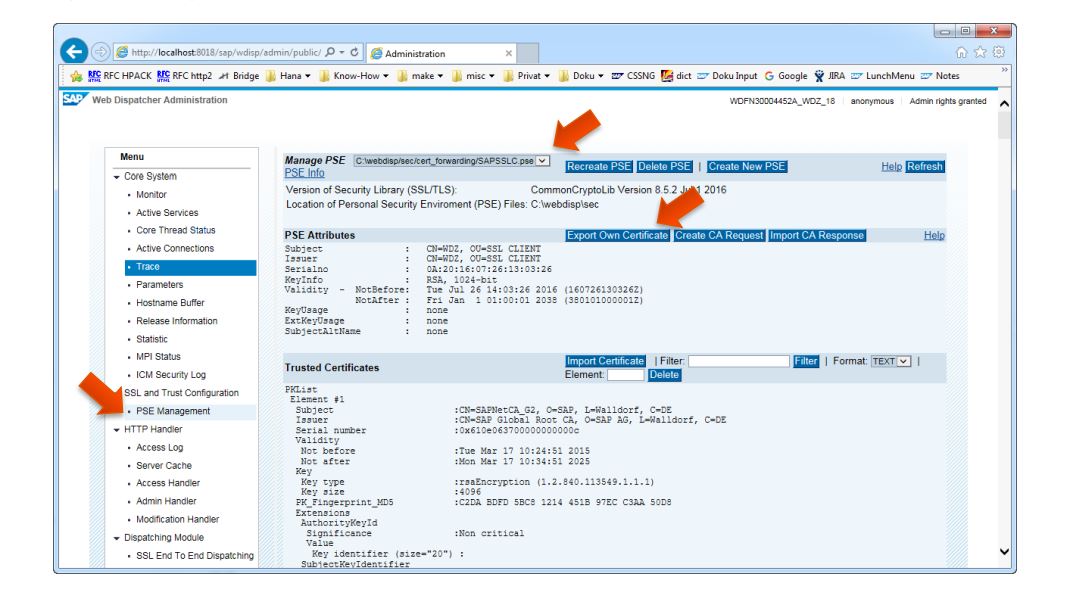Click the Recreate PSE button

(599, 167)
